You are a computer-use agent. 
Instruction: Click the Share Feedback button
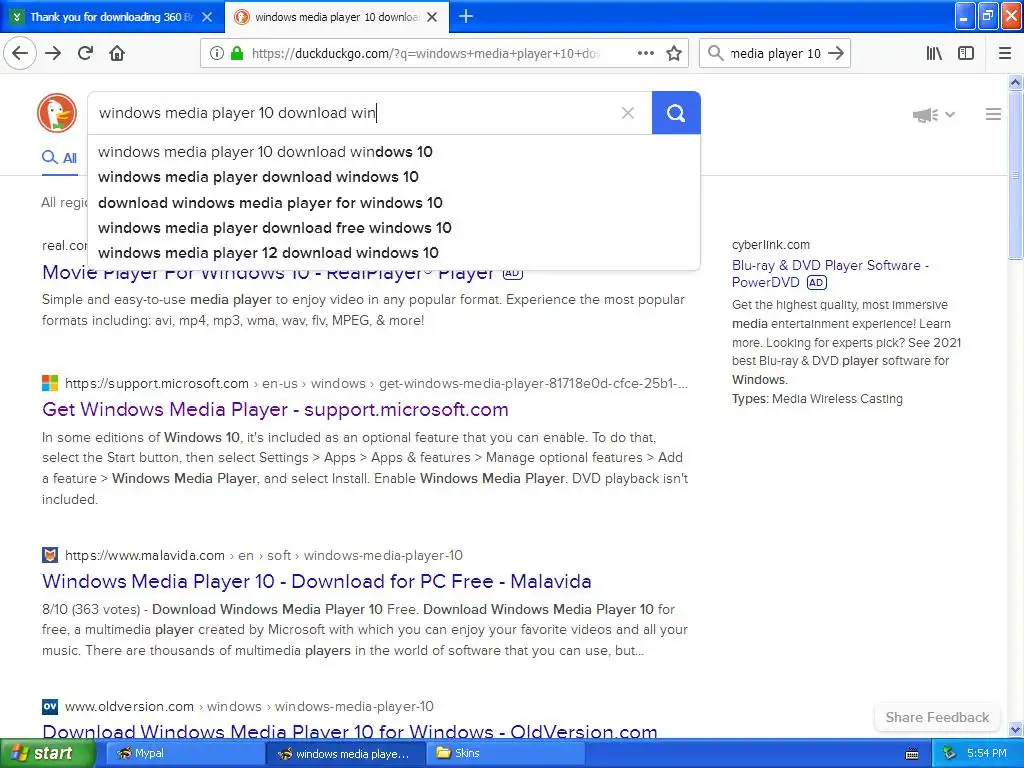(937, 717)
